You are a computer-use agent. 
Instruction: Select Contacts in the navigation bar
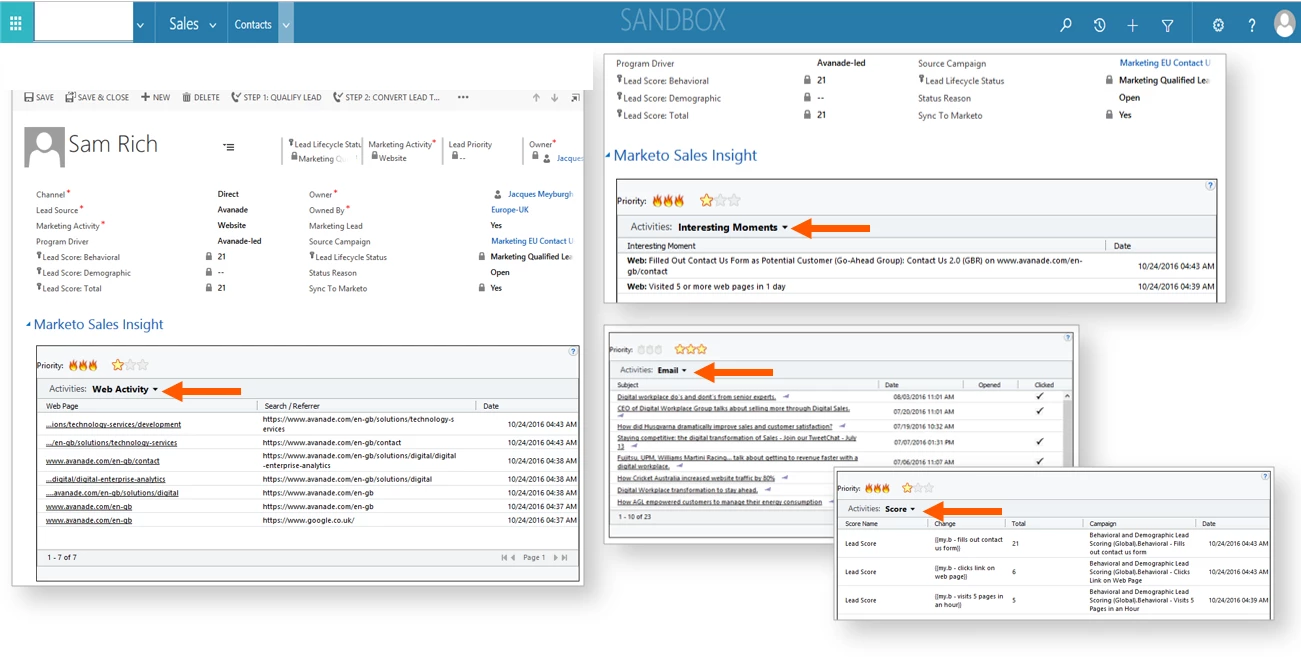pyautogui.click(x=253, y=24)
